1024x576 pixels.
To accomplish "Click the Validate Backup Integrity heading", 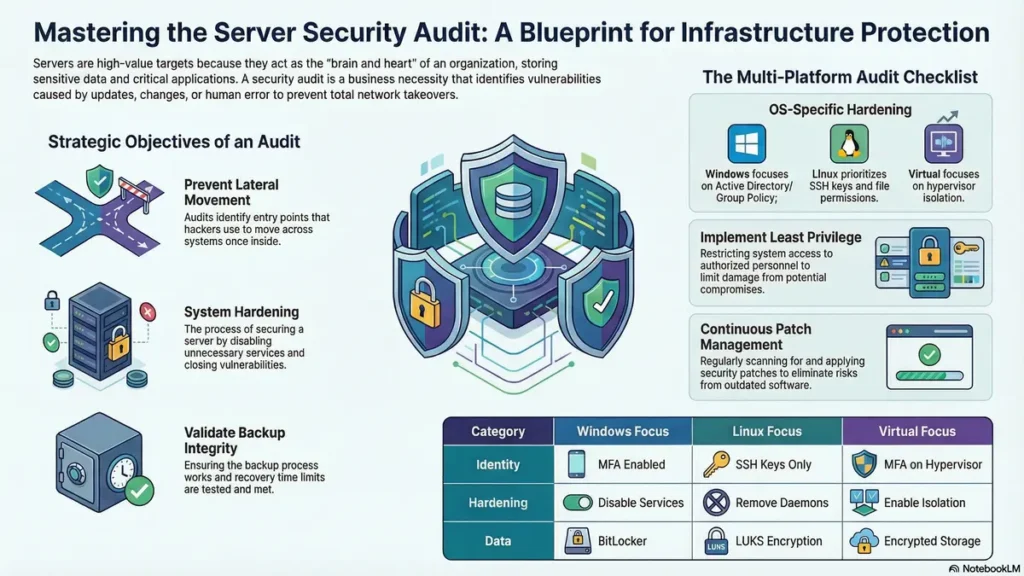I will click(234, 440).
